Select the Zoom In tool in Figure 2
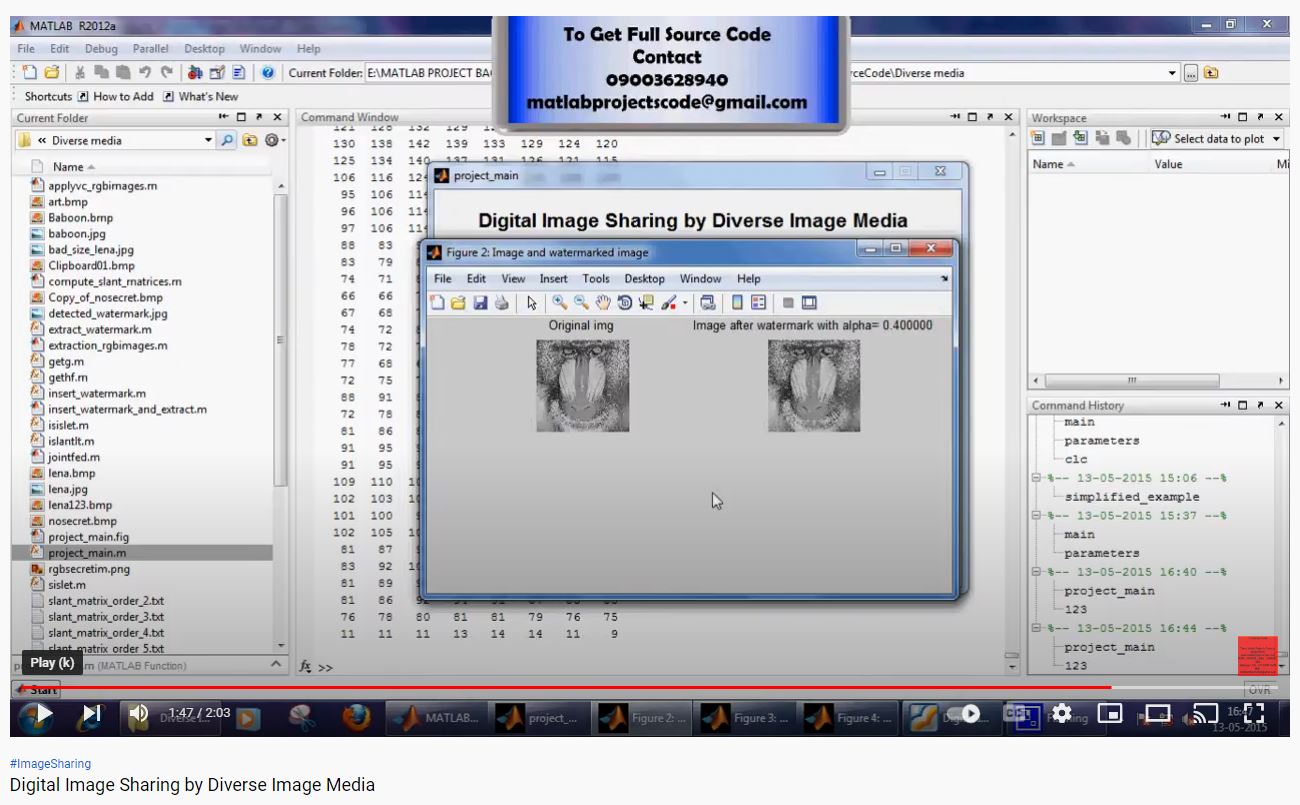This screenshot has width=1300, height=805. 559,303
